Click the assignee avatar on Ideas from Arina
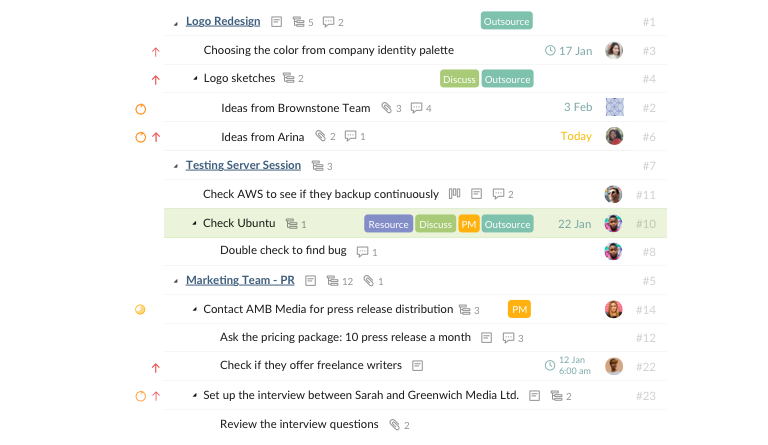 pos(614,136)
